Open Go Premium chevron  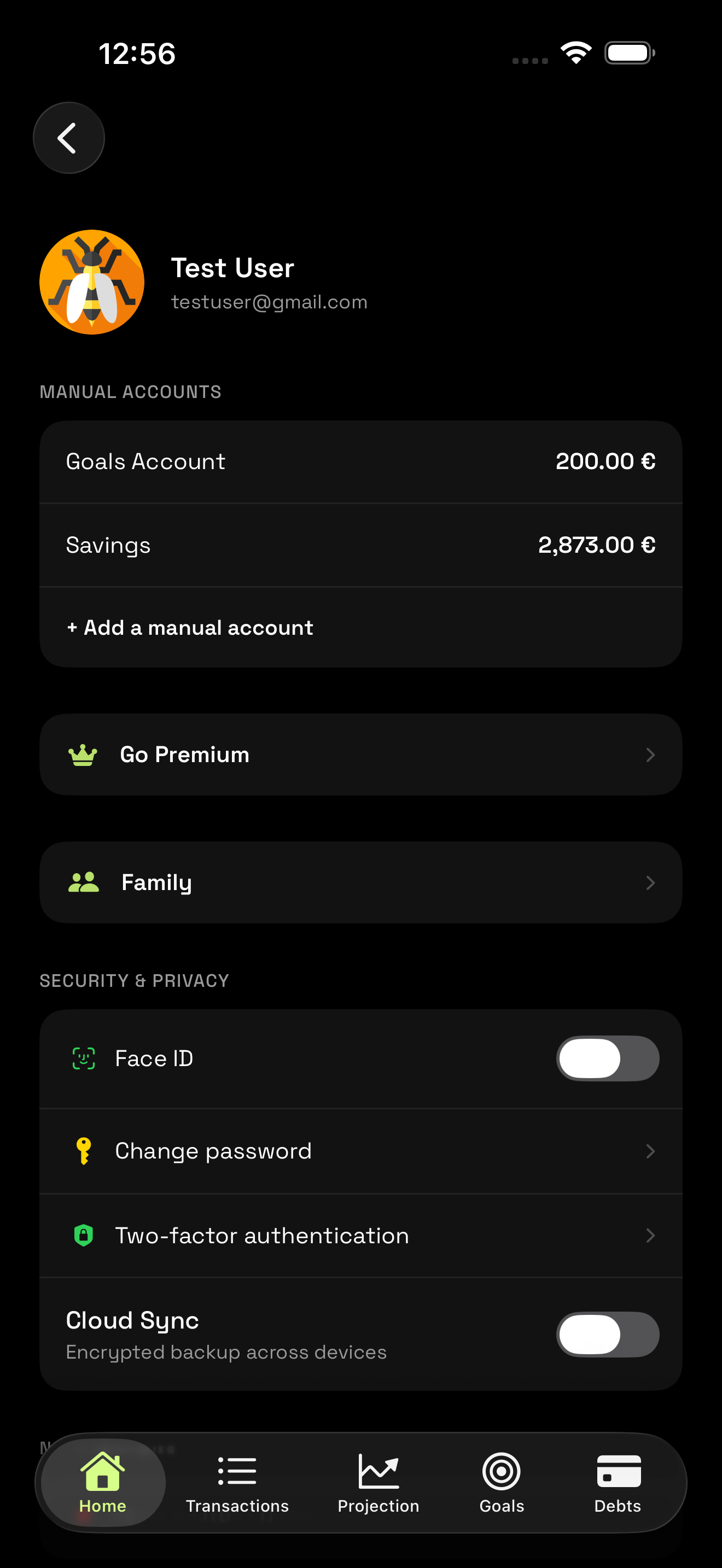coord(650,755)
